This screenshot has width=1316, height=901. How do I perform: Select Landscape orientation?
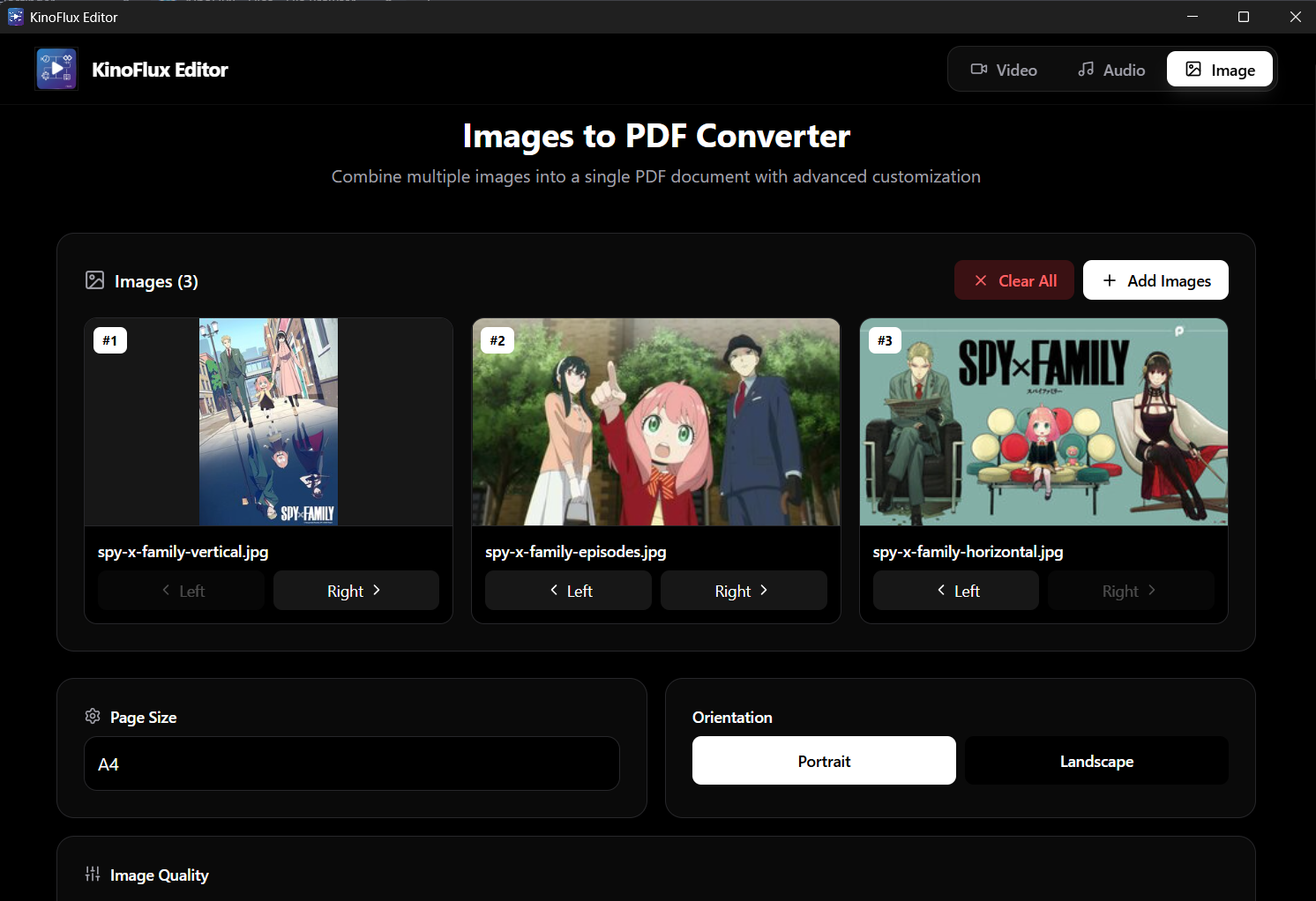point(1095,760)
